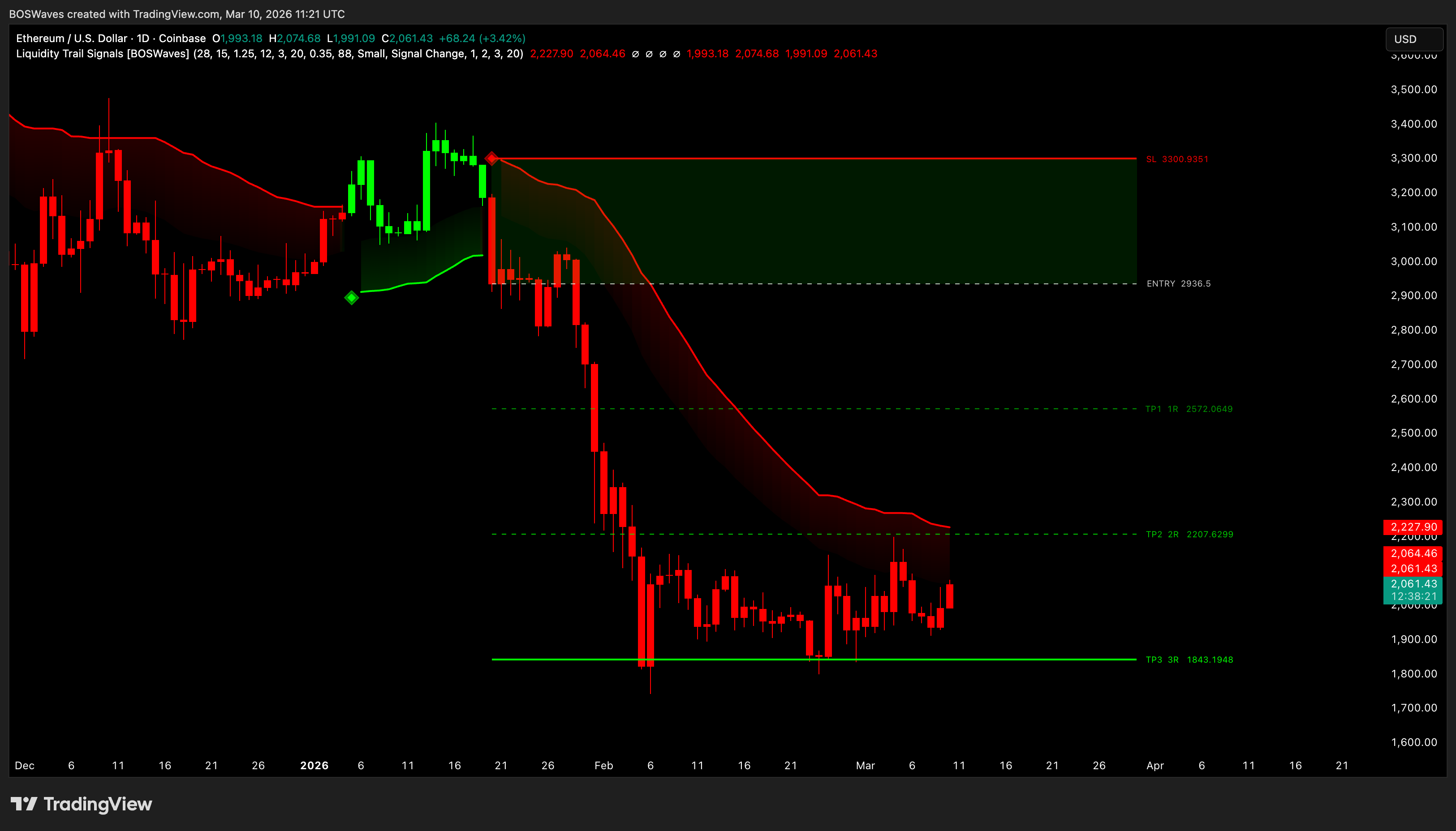Image resolution: width=1456 pixels, height=831 pixels.
Task: Click the BOSWaves created with TradingView.com caption
Action: [x=177, y=14]
